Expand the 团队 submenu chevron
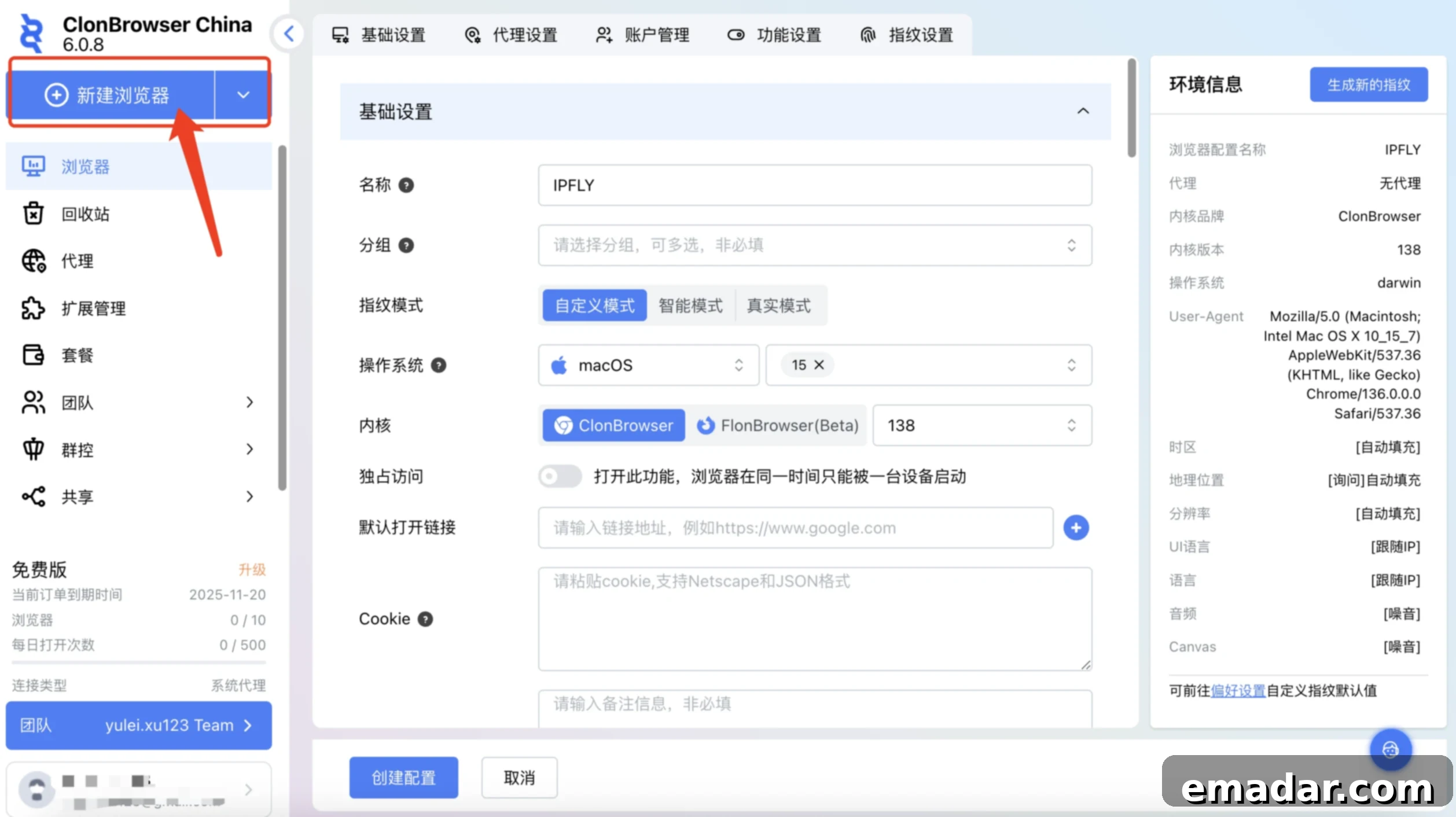This screenshot has width=1456, height=817. click(249, 402)
